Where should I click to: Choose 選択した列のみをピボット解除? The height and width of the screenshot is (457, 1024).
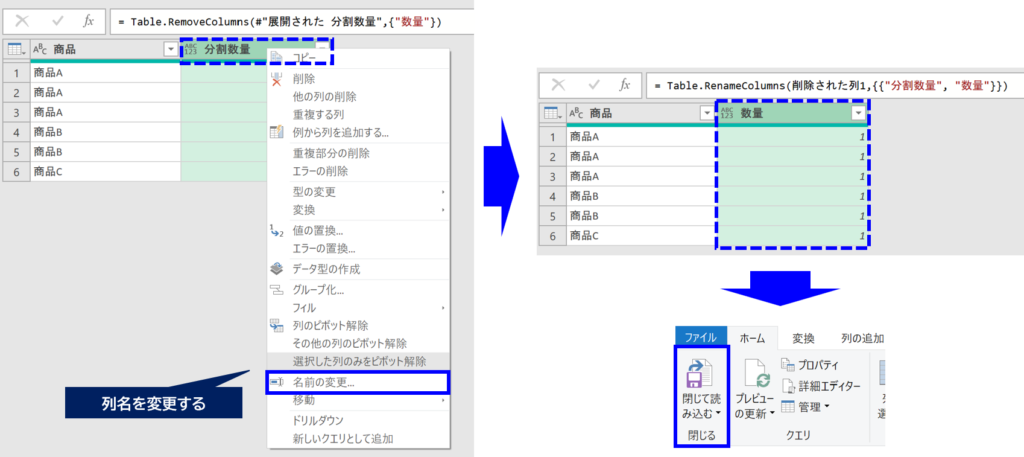click(358, 361)
